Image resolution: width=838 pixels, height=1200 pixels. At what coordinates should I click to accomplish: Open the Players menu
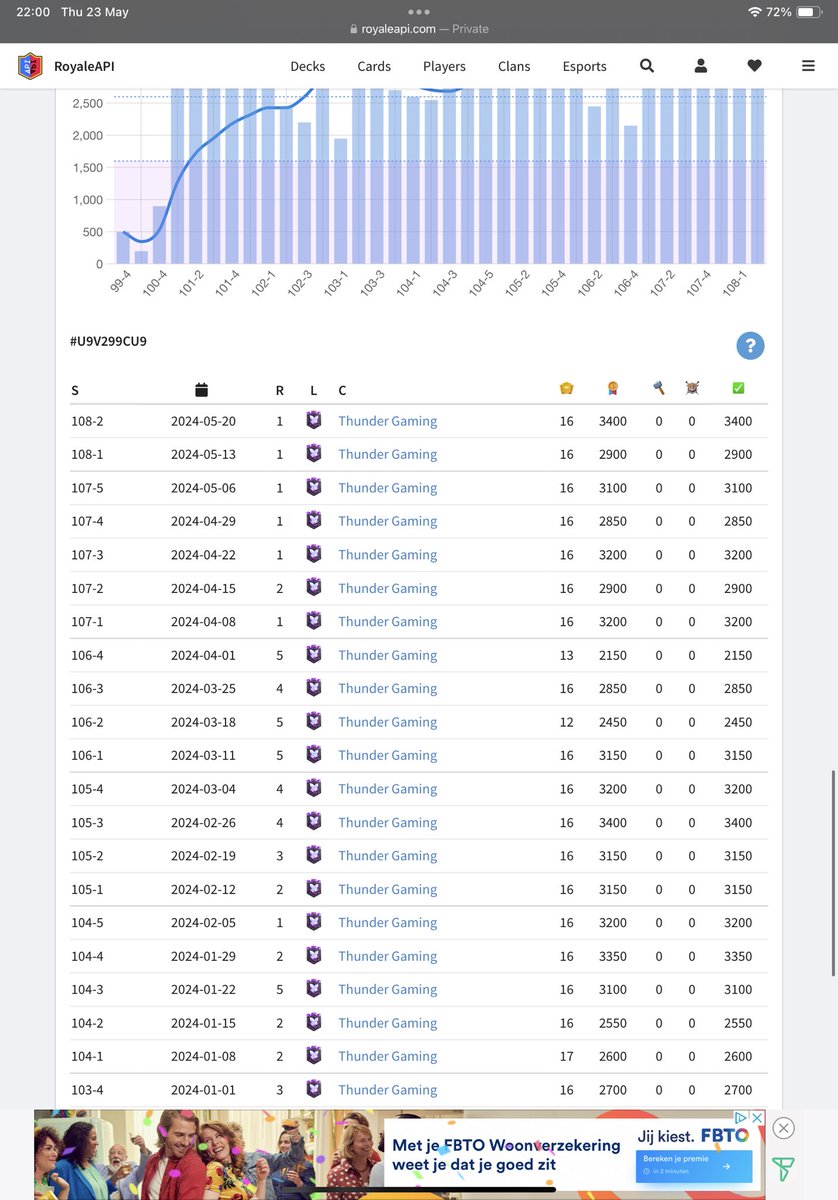[444, 66]
